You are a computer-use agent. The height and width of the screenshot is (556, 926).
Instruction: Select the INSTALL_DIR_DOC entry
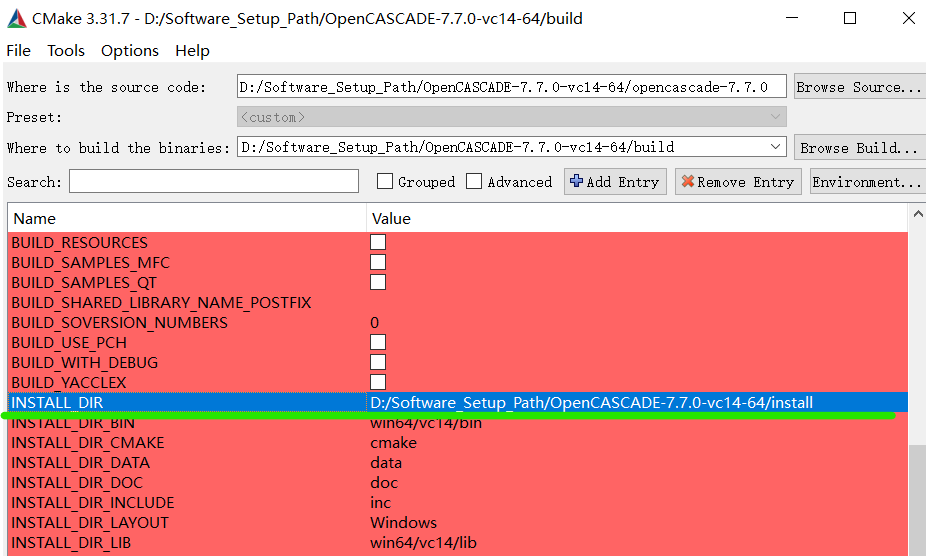click(77, 483)
